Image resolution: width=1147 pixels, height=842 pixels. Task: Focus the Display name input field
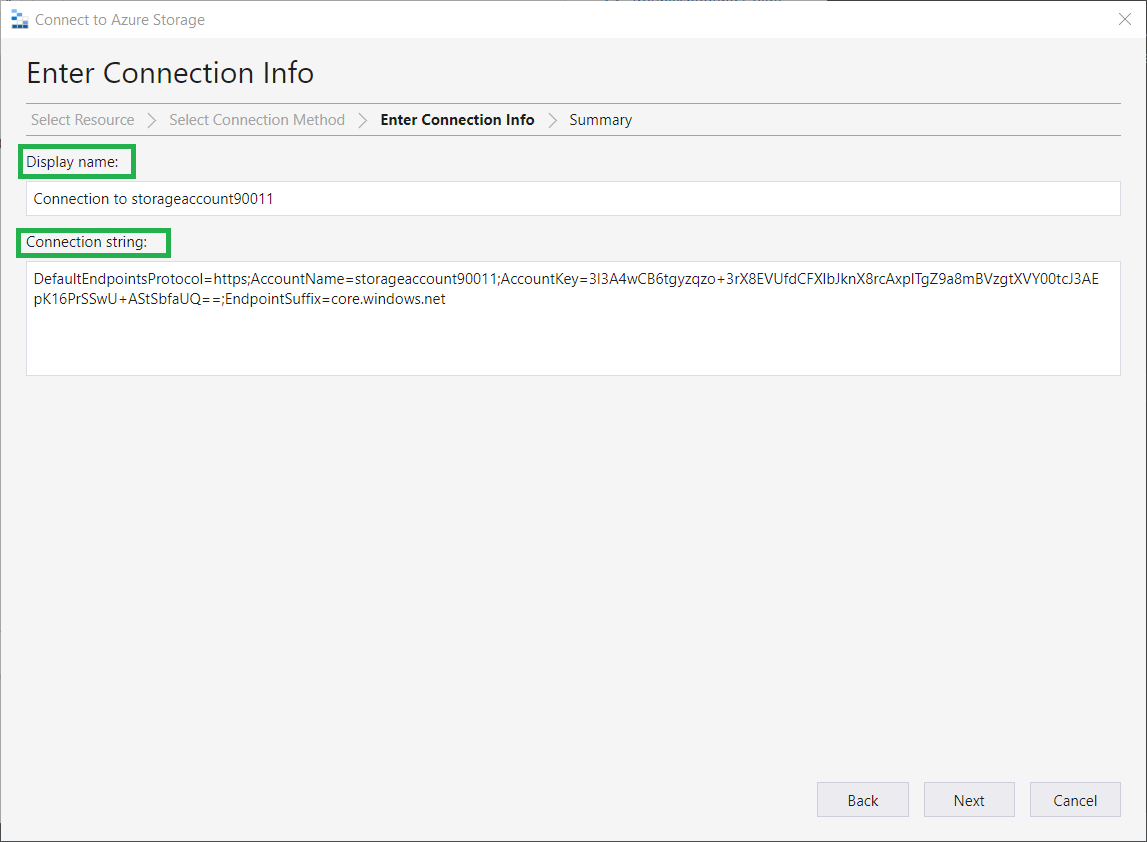click(x=573, y=198)
